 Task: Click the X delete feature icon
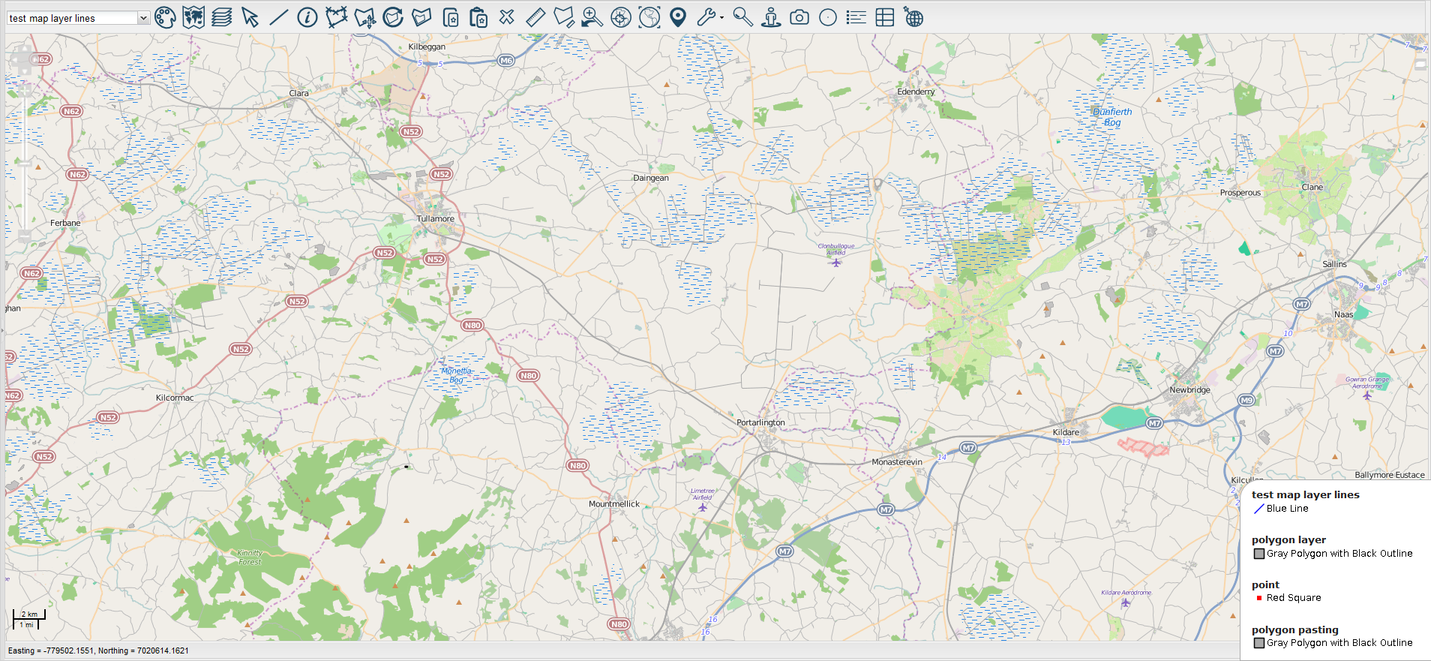(x=507, y=17)
